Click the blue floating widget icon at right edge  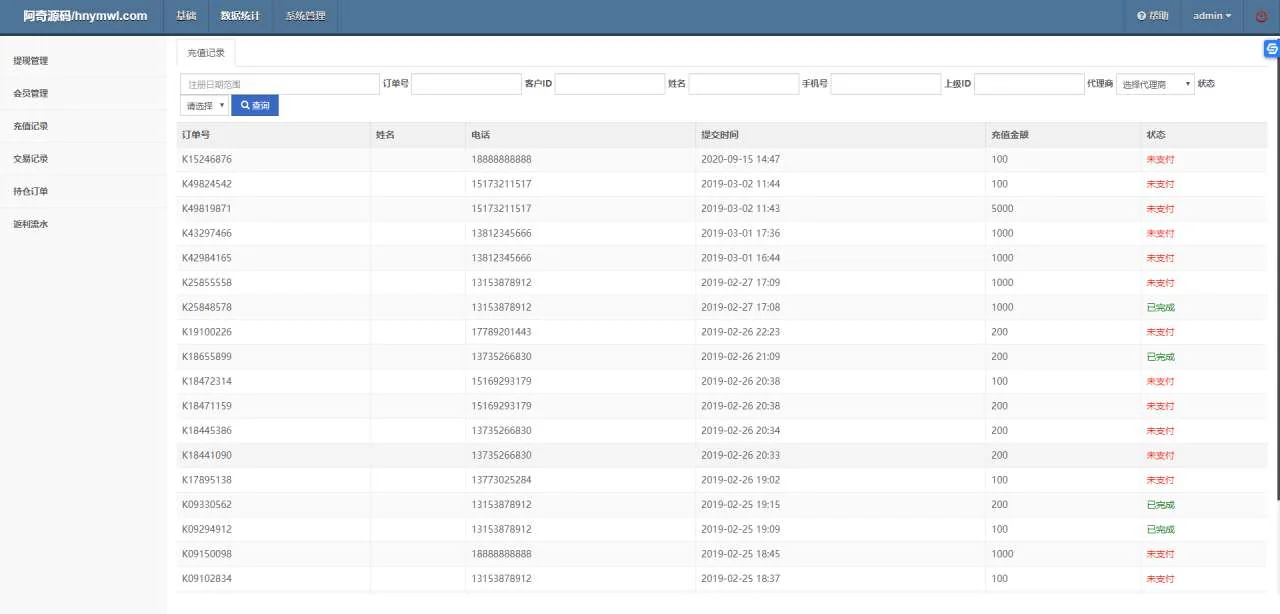[1271, 49]
